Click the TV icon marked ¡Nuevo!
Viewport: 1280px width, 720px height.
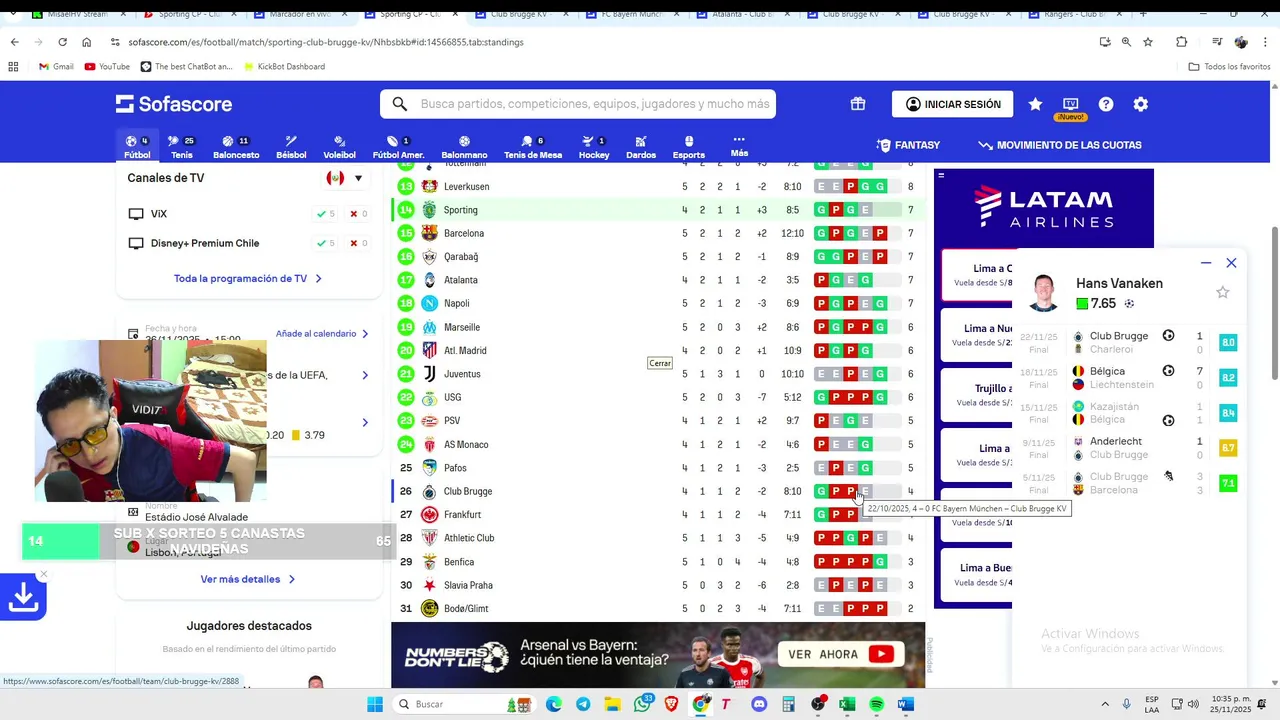click(1070, 106)
